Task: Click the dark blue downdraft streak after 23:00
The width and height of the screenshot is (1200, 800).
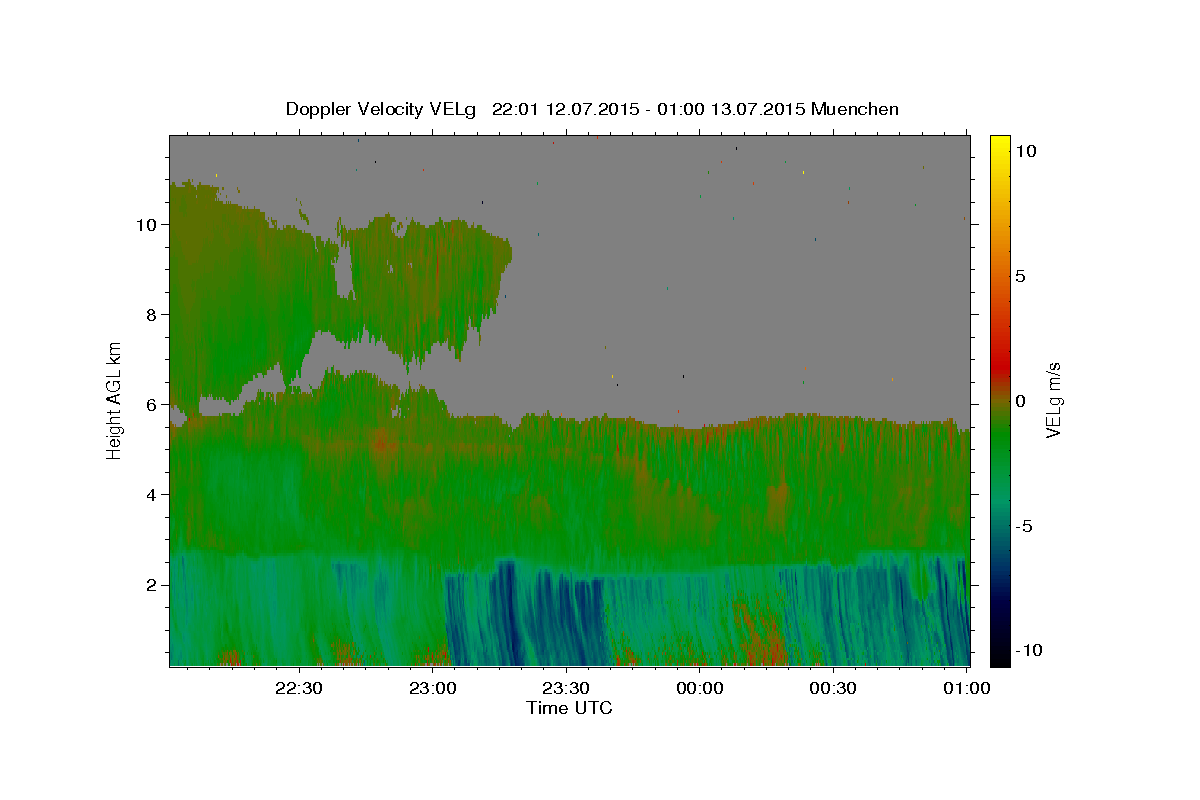Action: point(507,612)
